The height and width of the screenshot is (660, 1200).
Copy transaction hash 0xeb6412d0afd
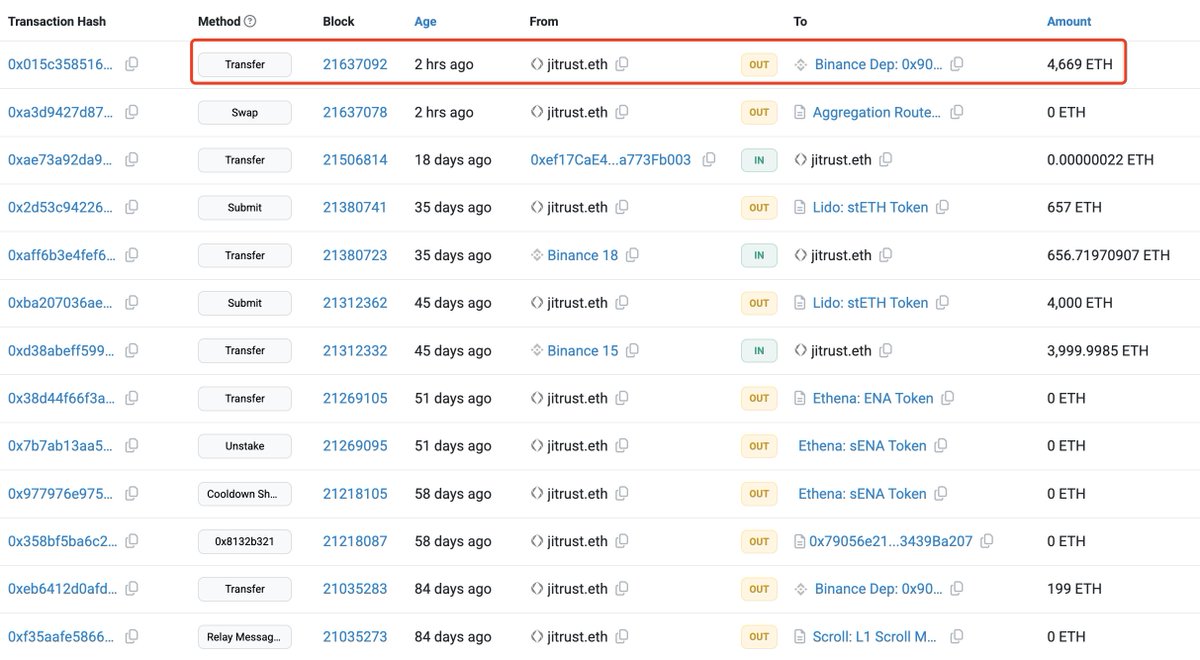[131, 589]
